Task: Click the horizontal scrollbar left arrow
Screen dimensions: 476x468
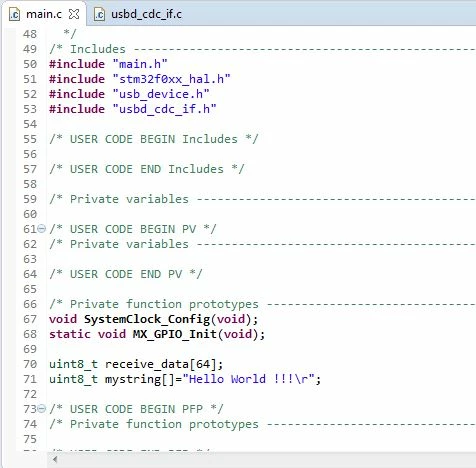Action: [55, 460]
